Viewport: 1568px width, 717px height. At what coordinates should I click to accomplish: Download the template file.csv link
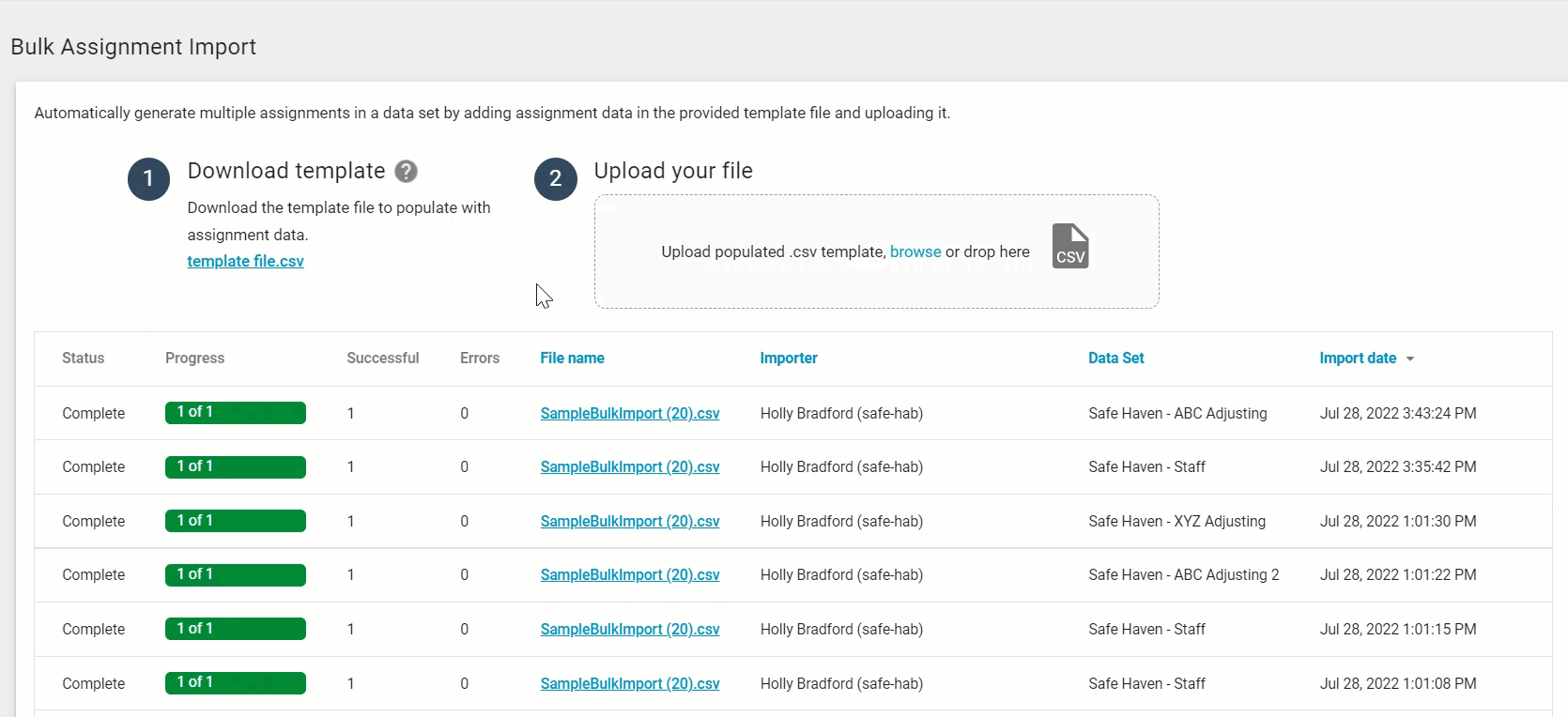click(245, 261)
